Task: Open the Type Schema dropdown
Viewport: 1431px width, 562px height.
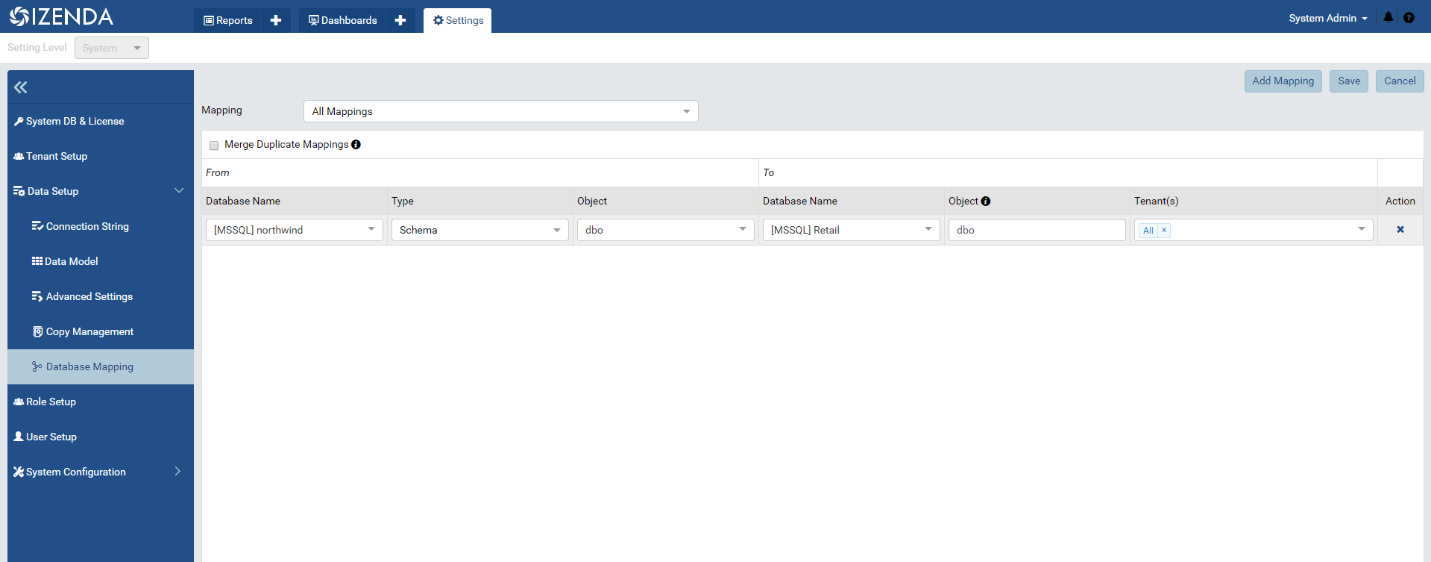Action: (480, 230)
